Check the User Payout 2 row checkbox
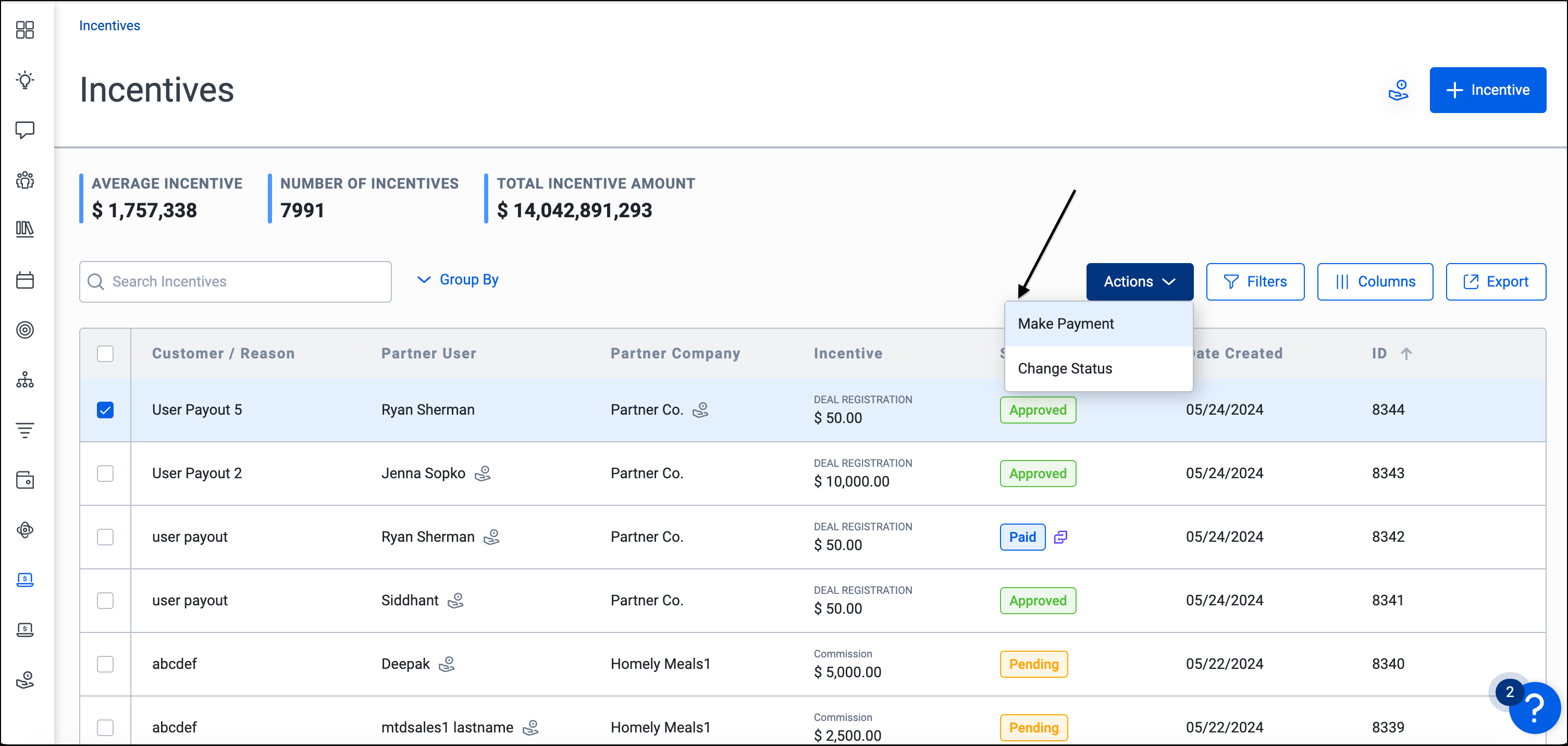 pos(105,474)
